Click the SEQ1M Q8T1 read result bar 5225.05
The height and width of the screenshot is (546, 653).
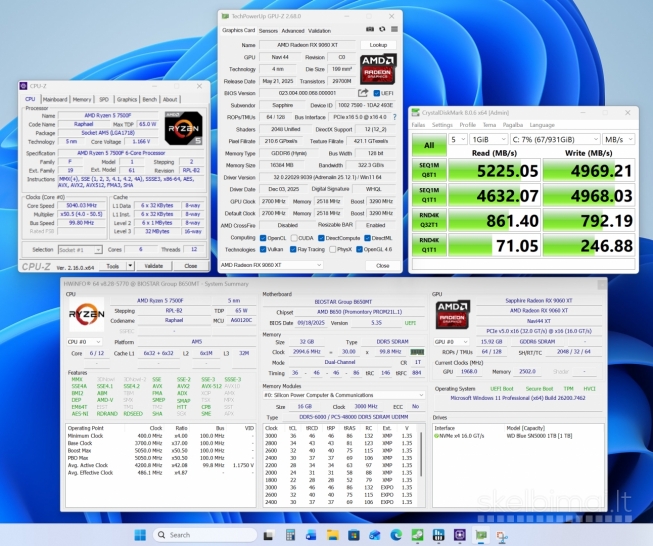click(494, 170)
